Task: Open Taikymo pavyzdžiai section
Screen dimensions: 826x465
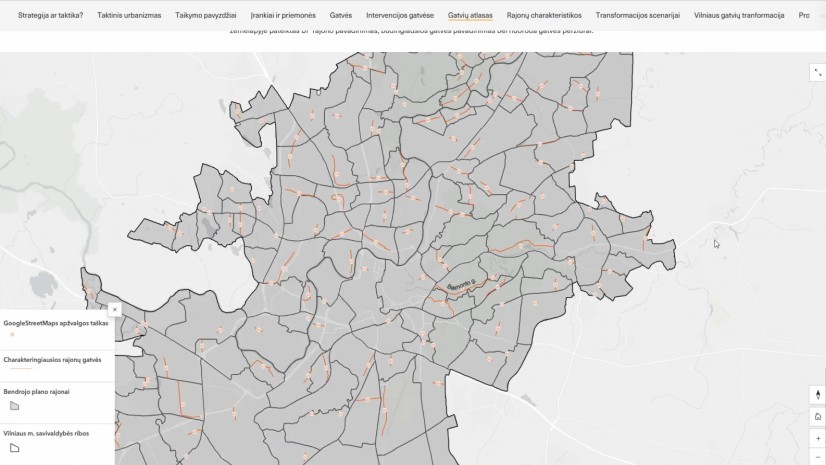Action: pyautogui.click(x=206, y=16)
